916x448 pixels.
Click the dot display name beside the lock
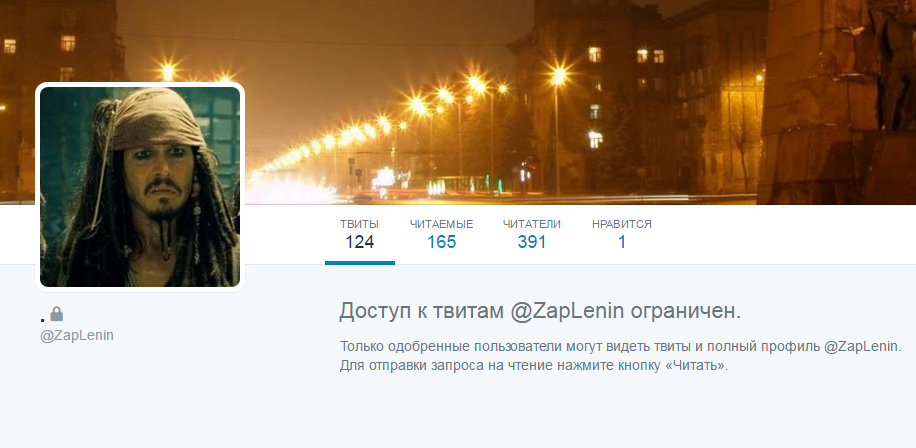(x=43, y=319)
